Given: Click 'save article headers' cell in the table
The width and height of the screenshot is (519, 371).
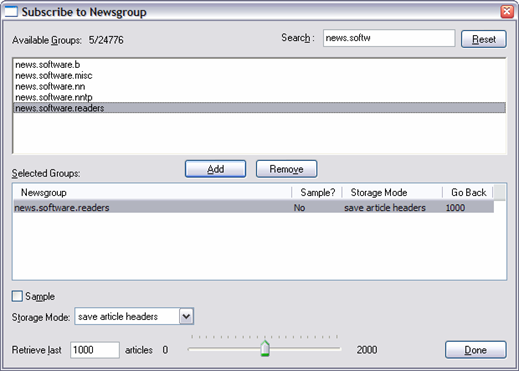Looking at the screenshot, I should [x=385, y=208].
